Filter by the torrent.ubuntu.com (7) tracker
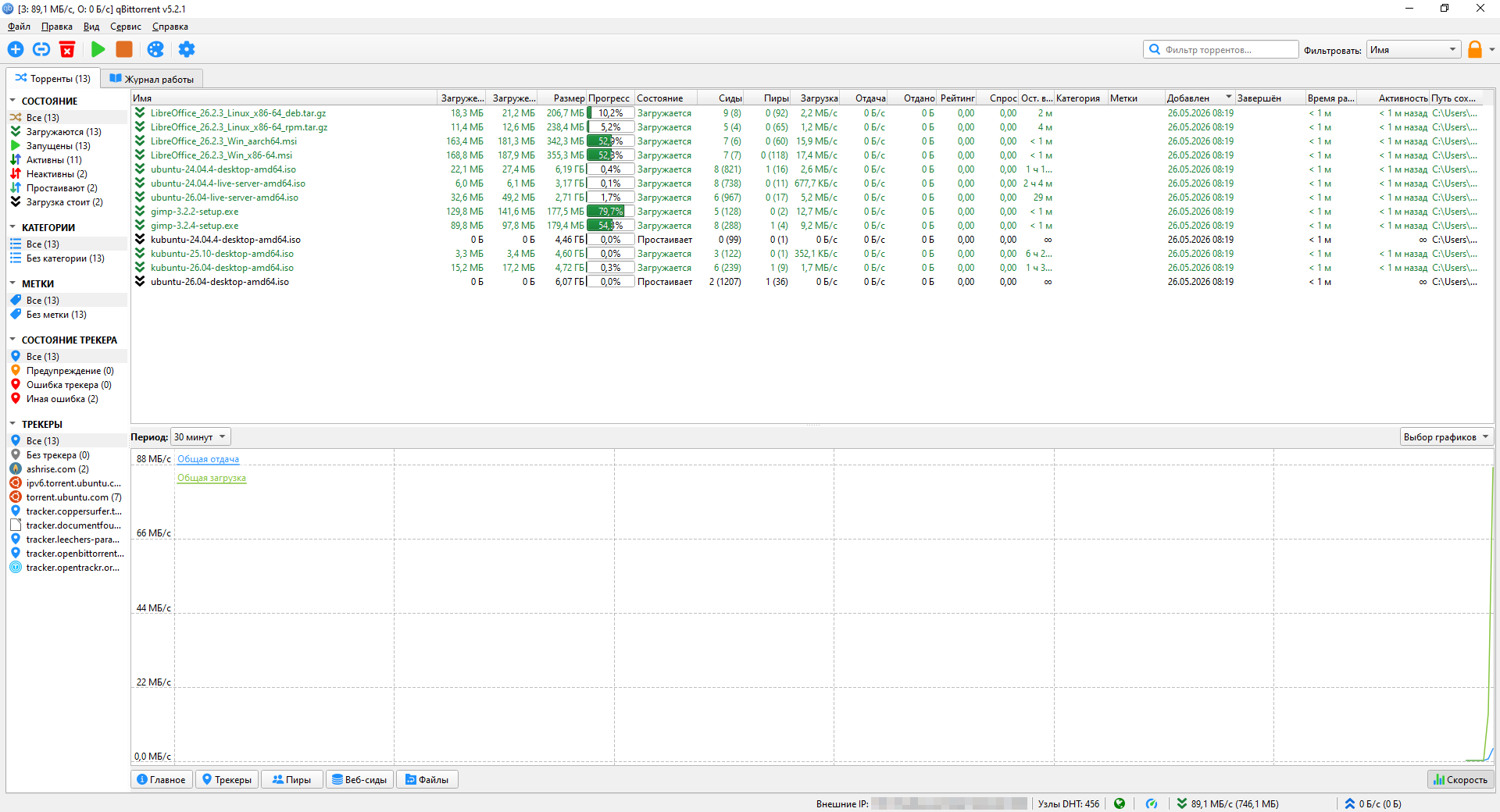This screenshot has height=812, width=1500. [66, 497]
